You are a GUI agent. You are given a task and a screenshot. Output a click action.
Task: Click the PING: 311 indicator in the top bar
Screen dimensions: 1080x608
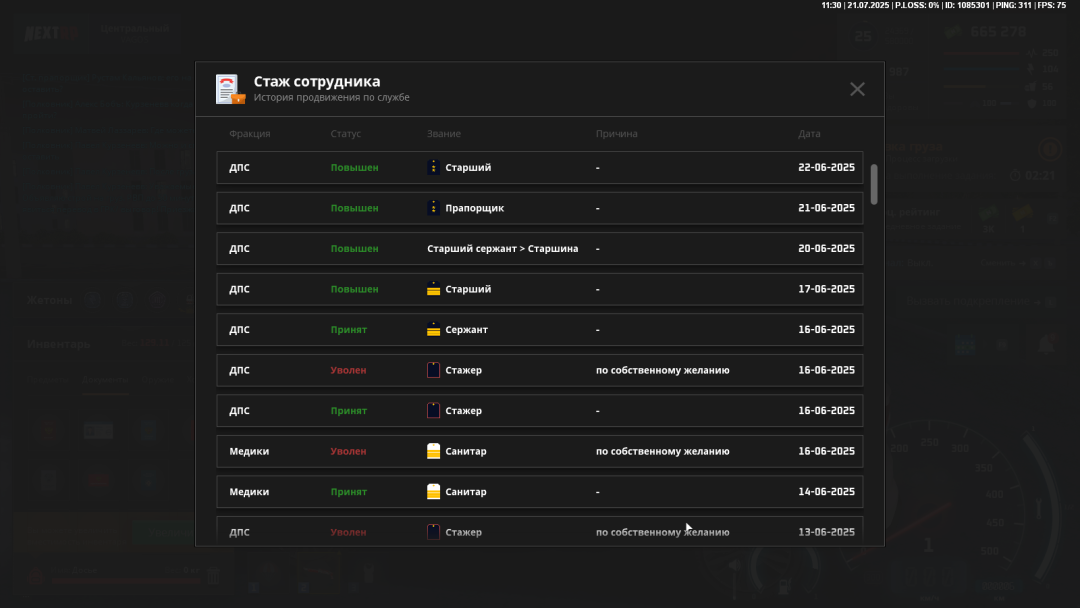pyautogui.click(x=1012, y=6)
